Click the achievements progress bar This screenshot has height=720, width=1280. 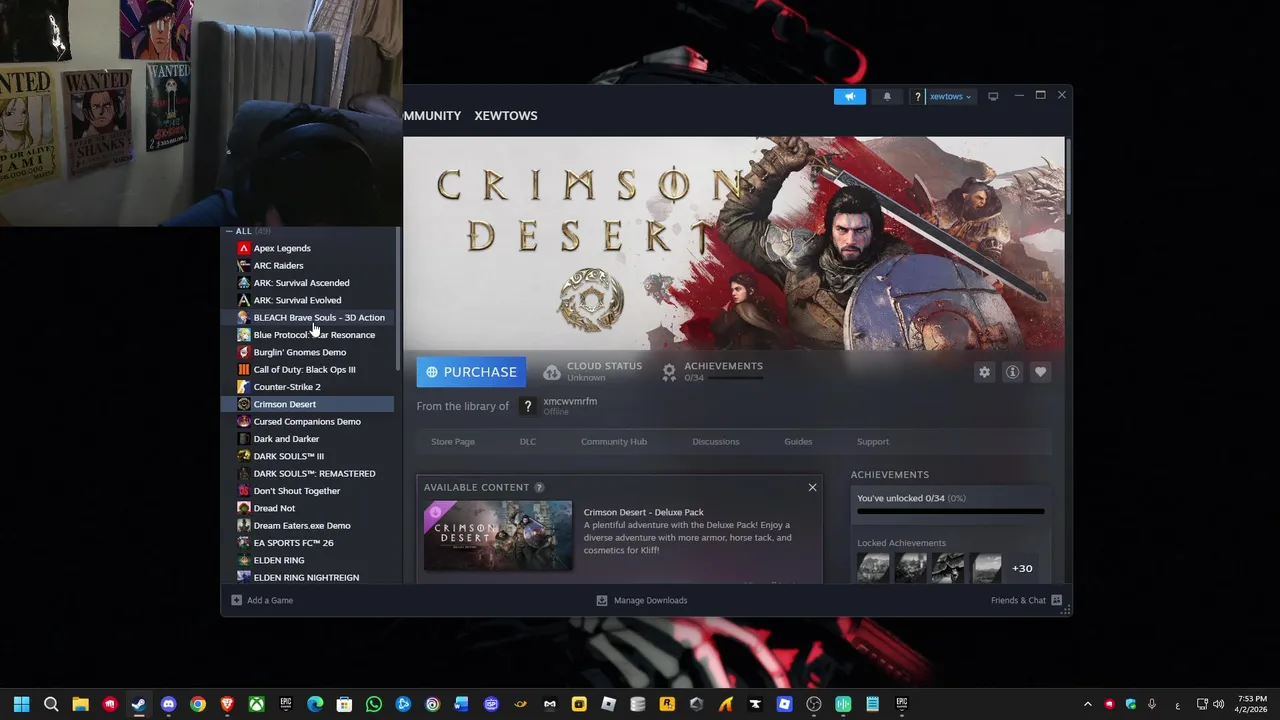click(950, 511)
